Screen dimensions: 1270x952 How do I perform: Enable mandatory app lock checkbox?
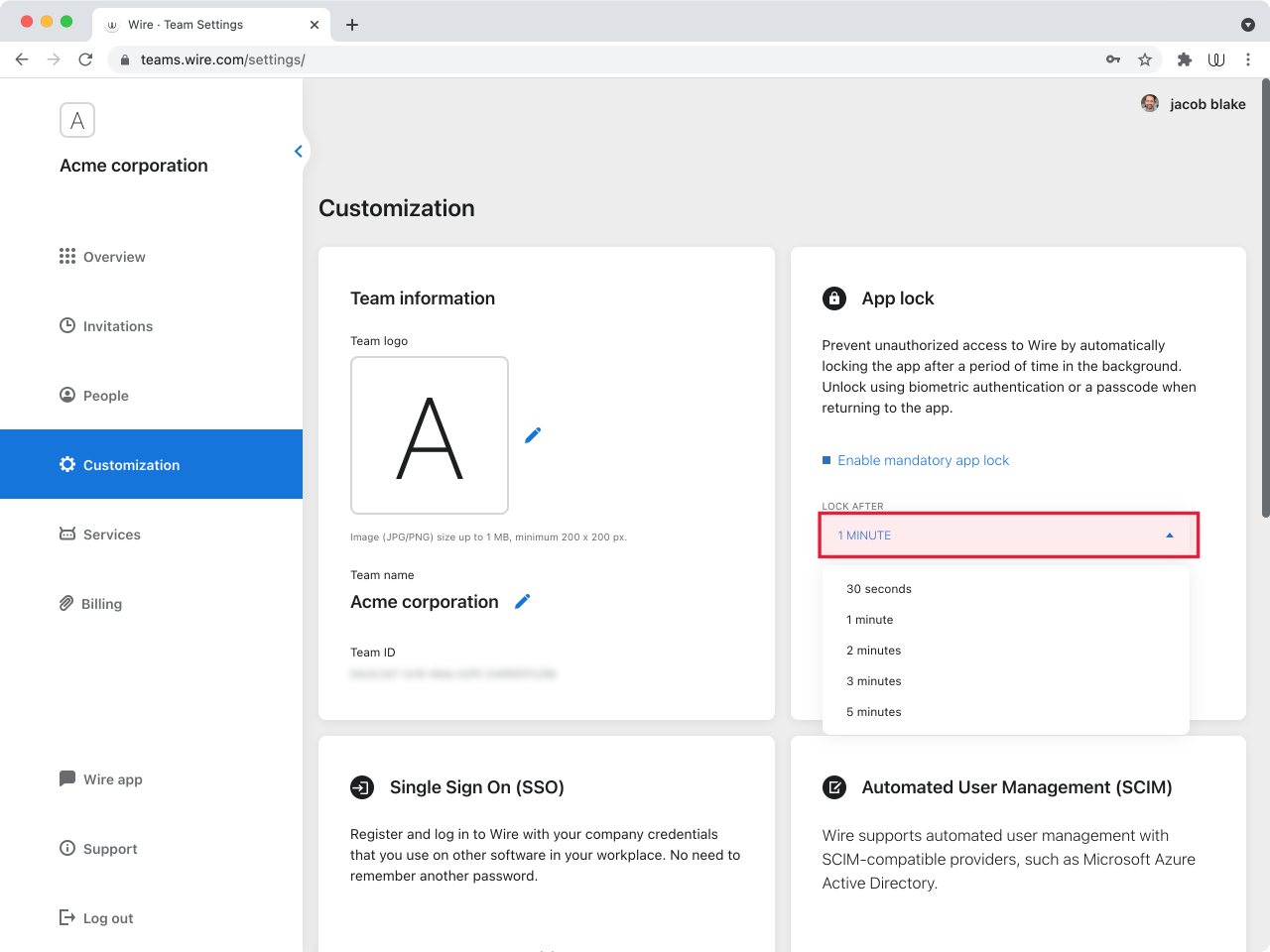(x=826, y=460)
